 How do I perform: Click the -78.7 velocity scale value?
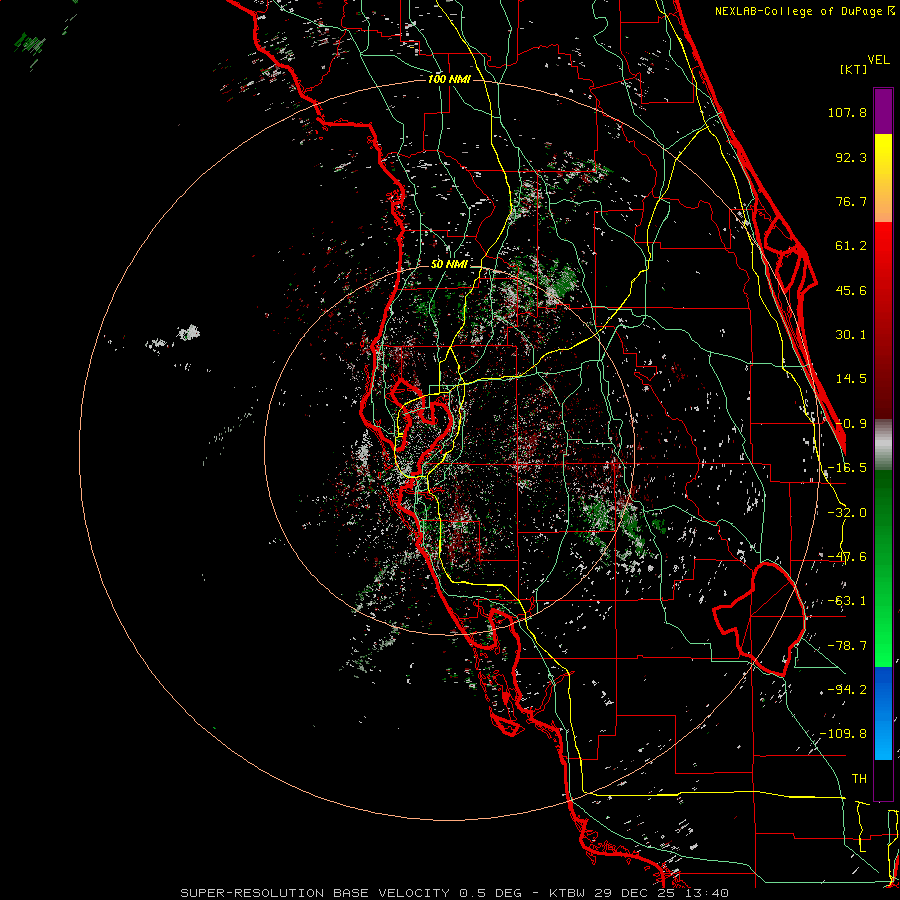[847, 646]
